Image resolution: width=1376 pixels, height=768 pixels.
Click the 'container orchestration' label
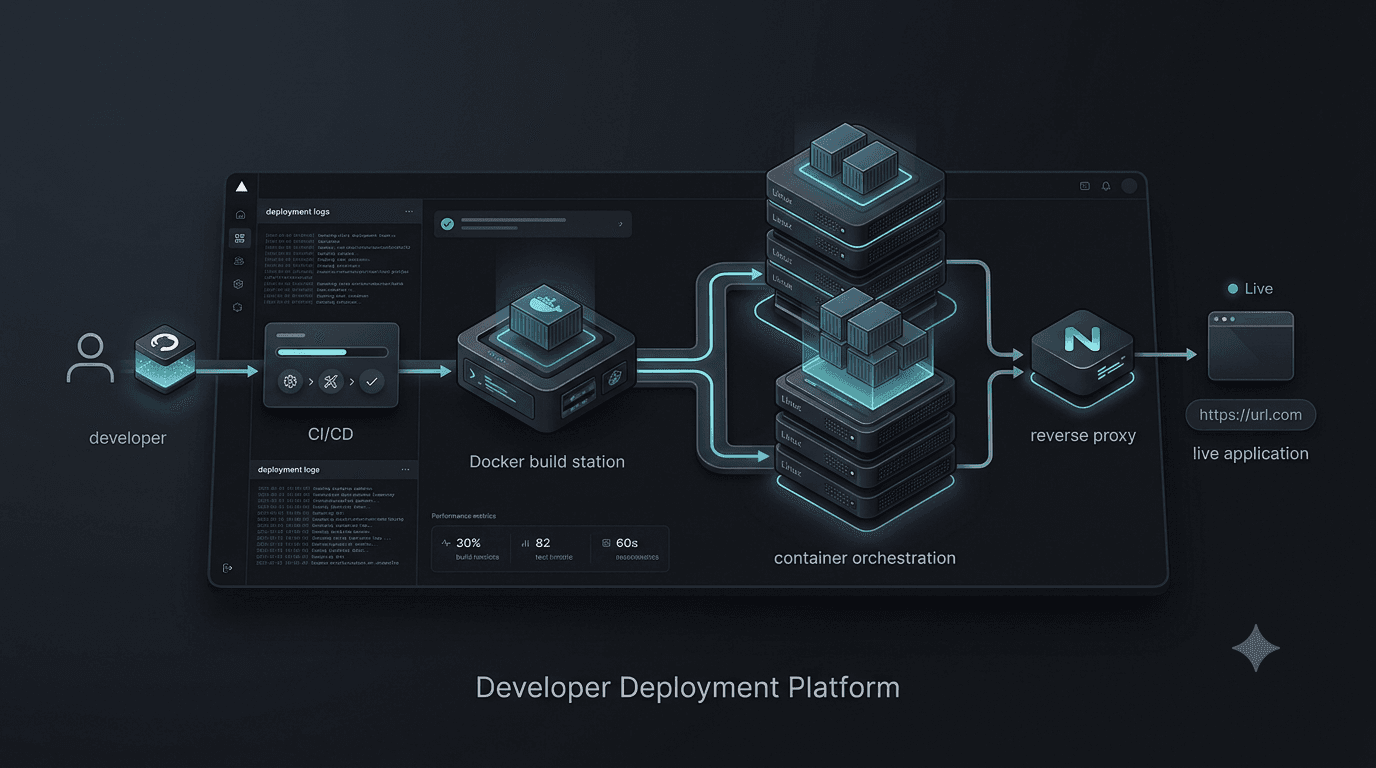pyautogui.click(x=865, y=558)
